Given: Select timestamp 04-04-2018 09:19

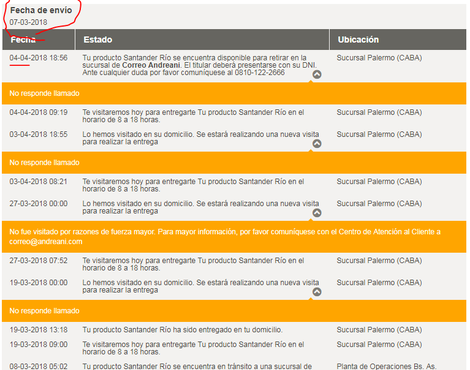Looking at the screenshot, I should pyautogui.click(x=38, y=112).
